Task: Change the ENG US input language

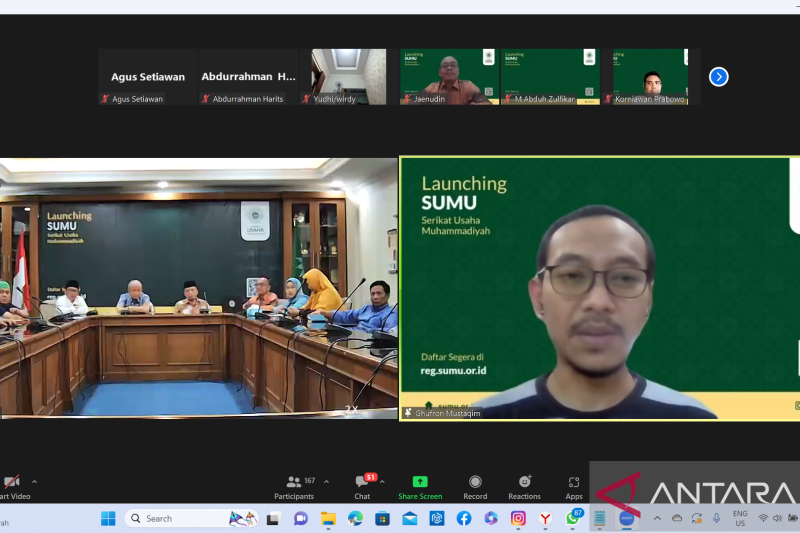Action: 740,519
